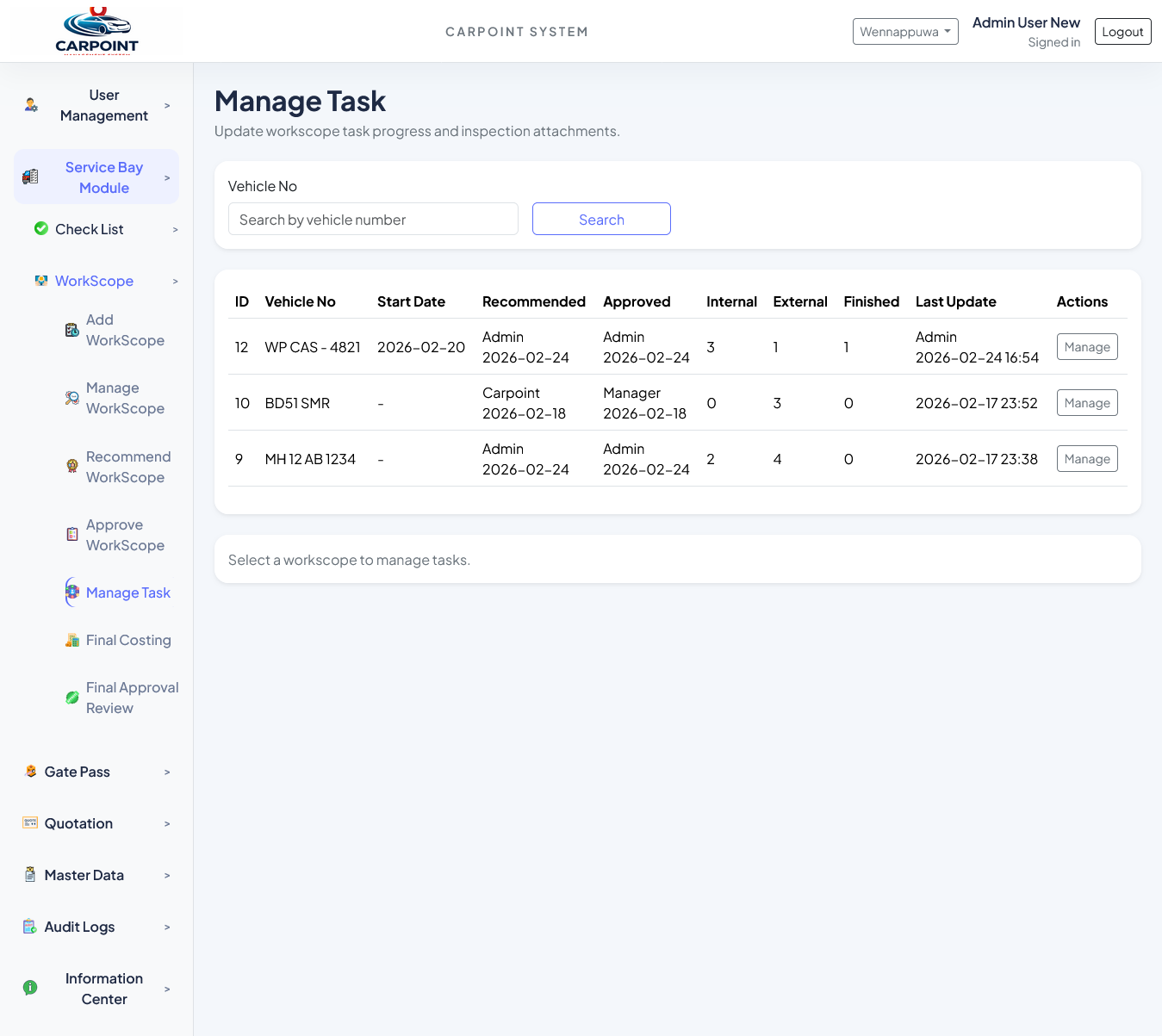Click the Final Costing chart icon
1162x1036 pixels.
click(71, 640)
